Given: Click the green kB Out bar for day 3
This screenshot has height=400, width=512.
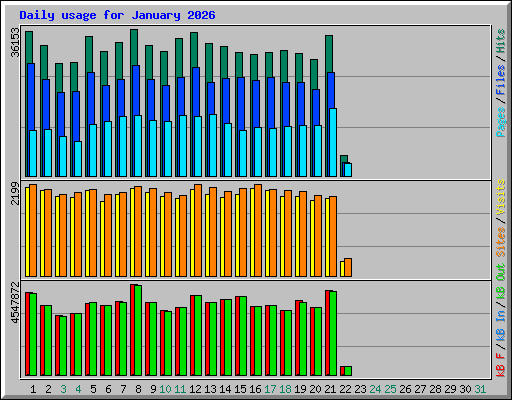Looking at the screenshot, I should (63, 346).
